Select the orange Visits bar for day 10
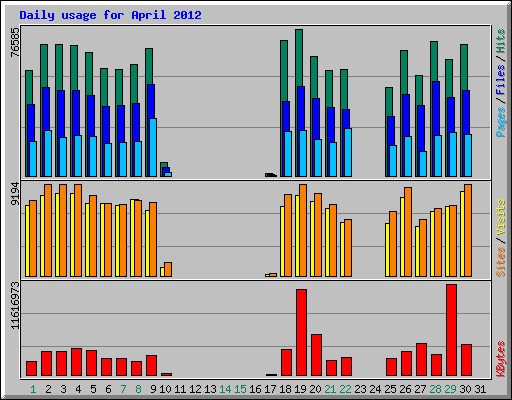Screen dimensions: 512x400 click(x=168, y=269)
